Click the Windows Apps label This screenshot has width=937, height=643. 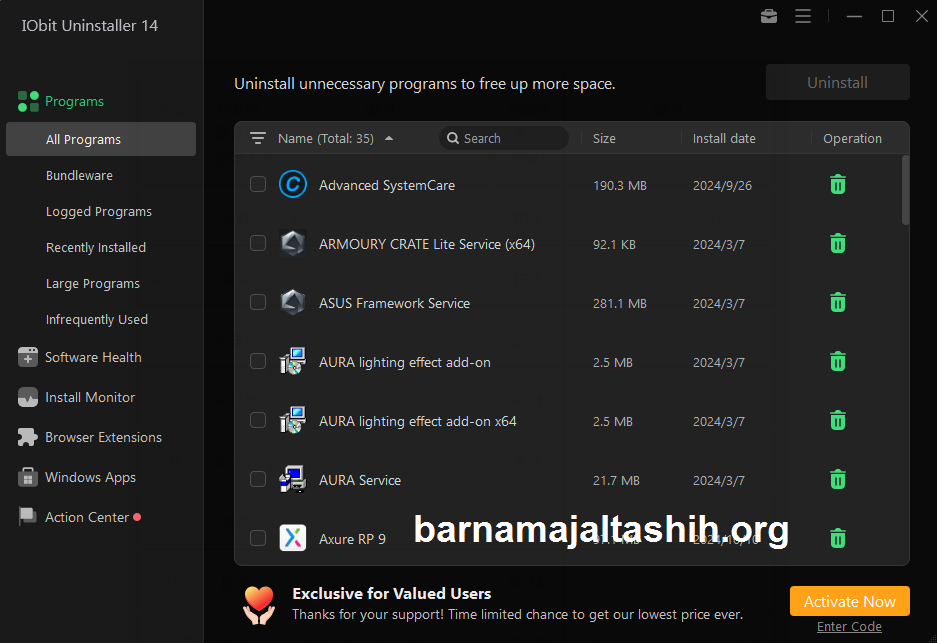point(90,477)
